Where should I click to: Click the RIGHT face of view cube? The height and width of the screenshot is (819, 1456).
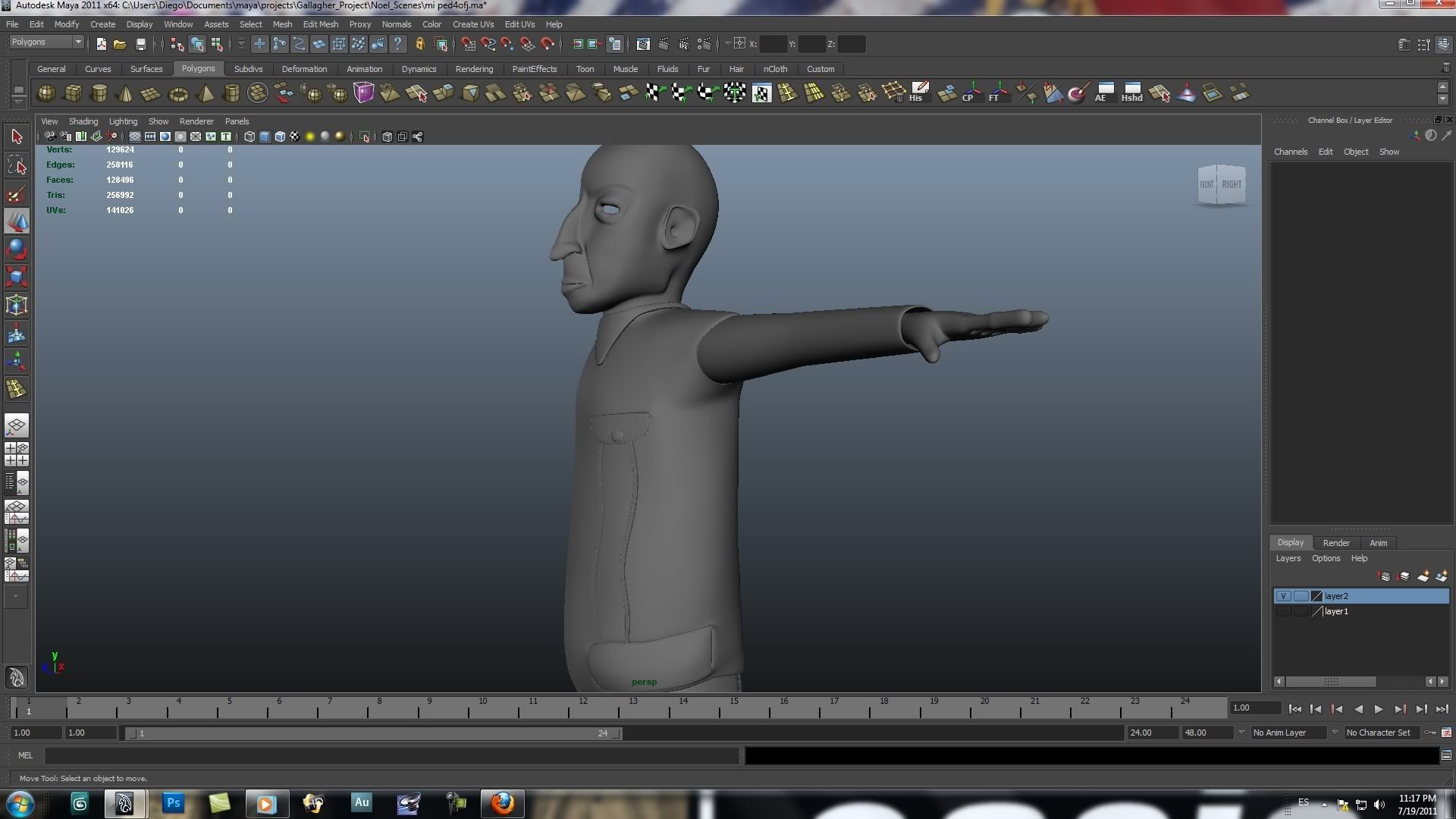[1232, 184]
